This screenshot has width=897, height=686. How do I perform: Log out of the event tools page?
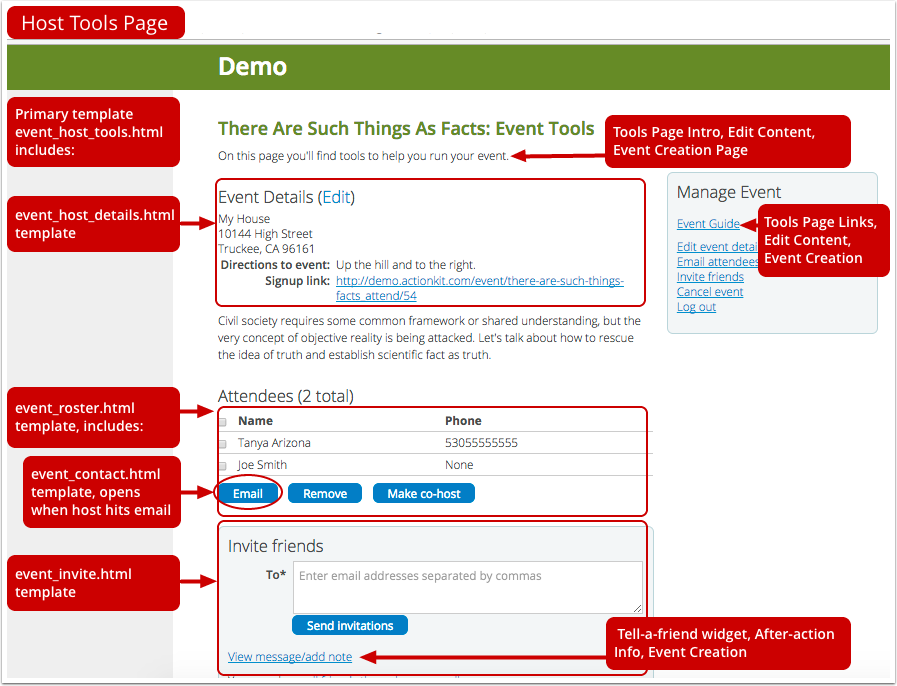(x=696, y=306)
